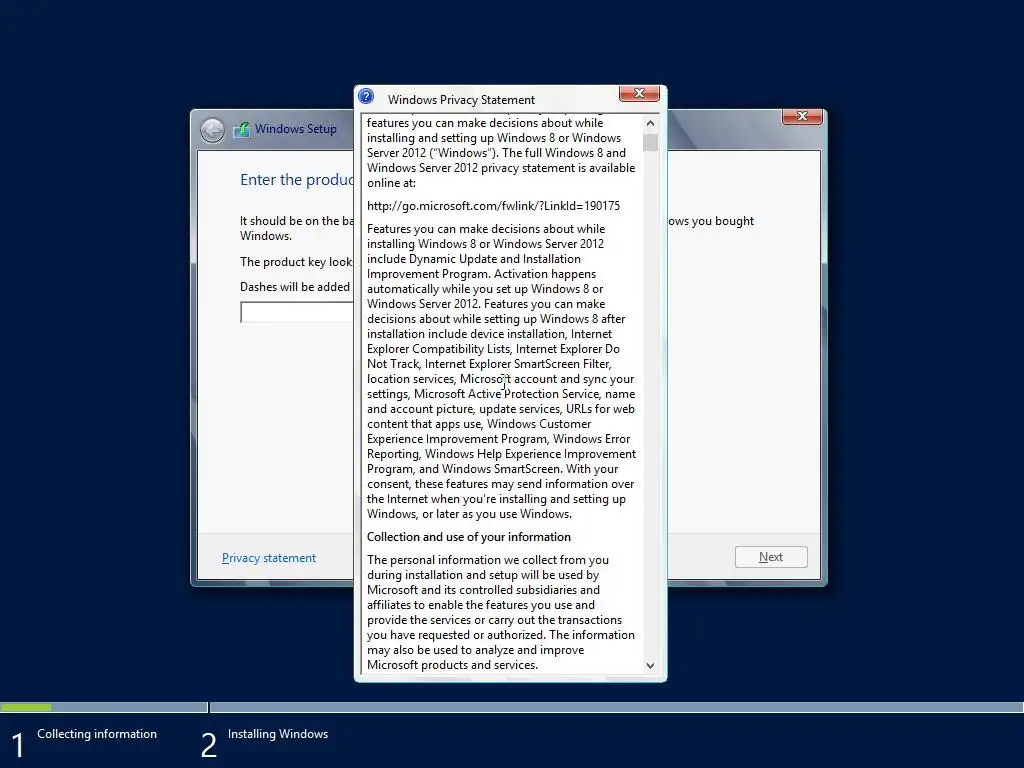Click the 'Features you can make decisions' paragraph

coord(501,371)
